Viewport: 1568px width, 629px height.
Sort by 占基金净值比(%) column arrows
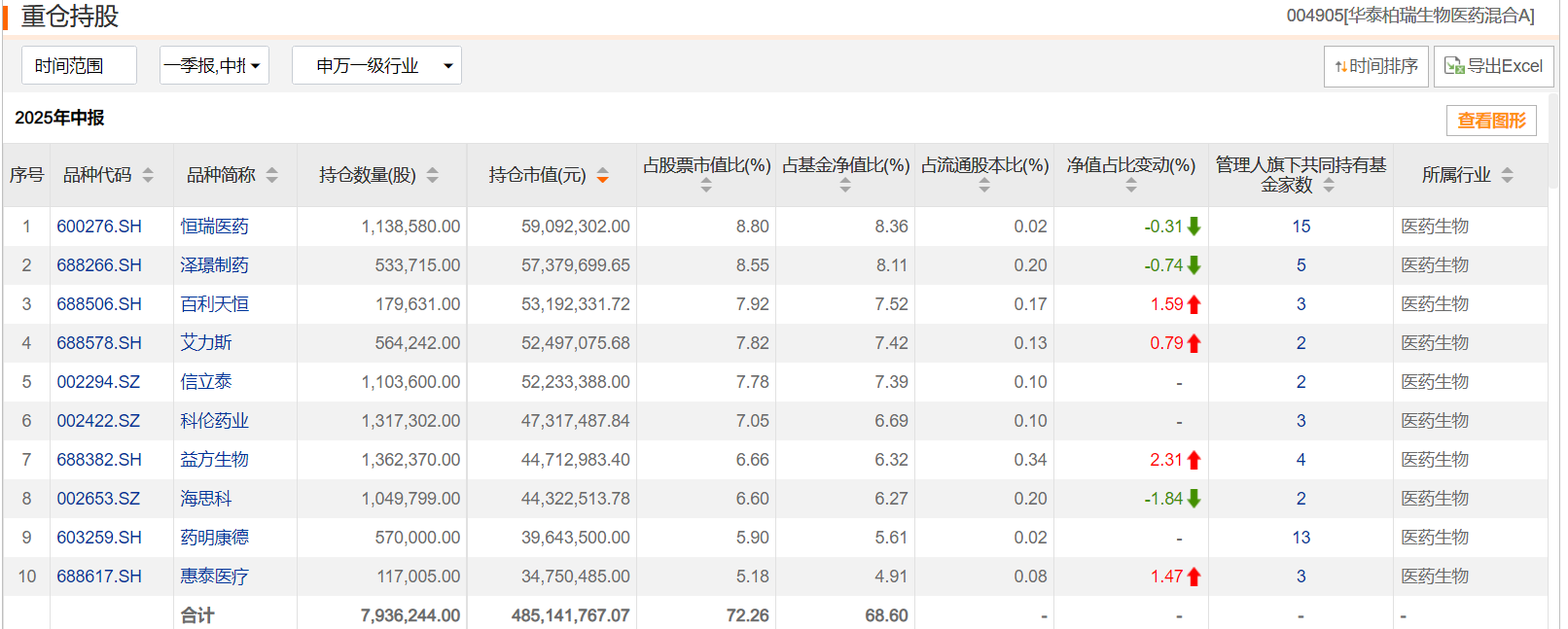pyautogui.click(x=845, y=186)
